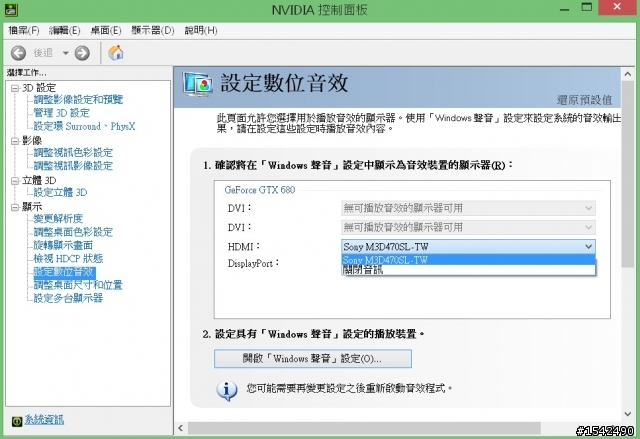Select 旋轉顯示畫面 tree item
Image resolution: width=640 pixels, height=439 pixels.
(63, 245)
